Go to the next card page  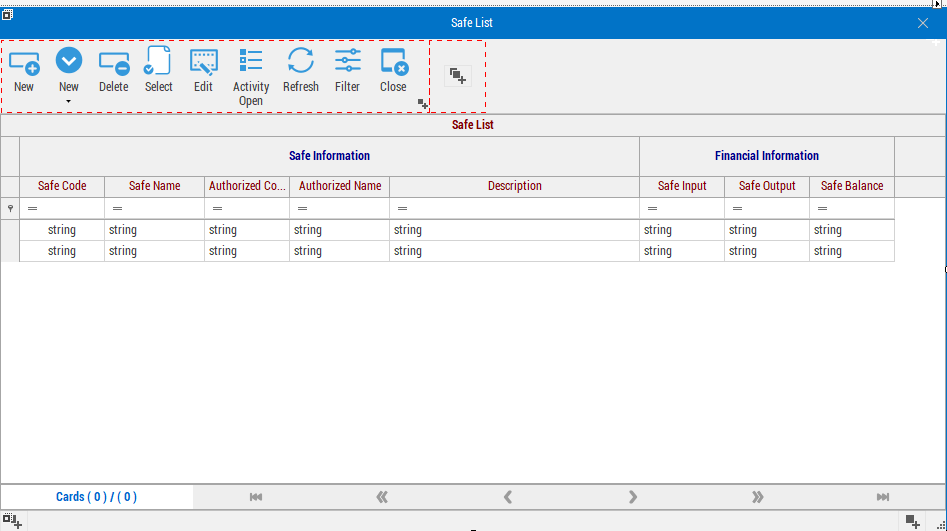[x=632, y=497]
